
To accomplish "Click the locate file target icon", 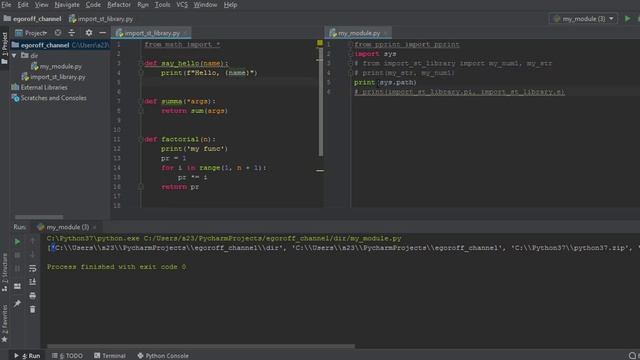I will [x=58, y=33].
